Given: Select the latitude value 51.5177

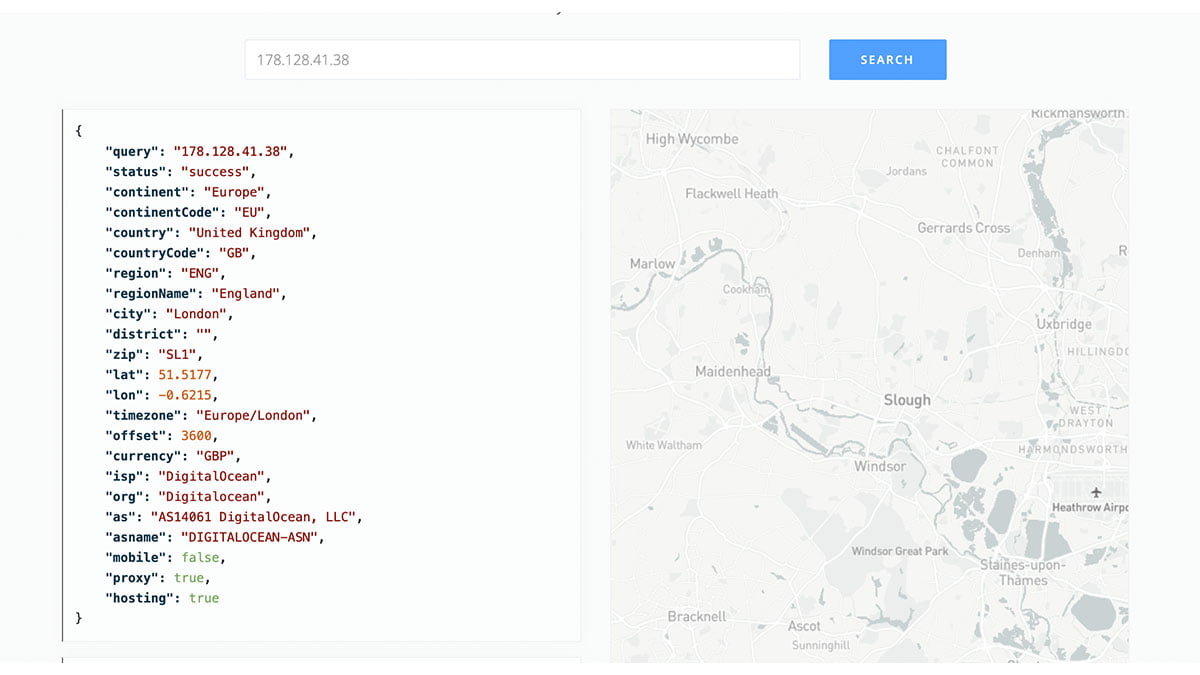Looking at the screenshot, I should click(x=183, y=374).
